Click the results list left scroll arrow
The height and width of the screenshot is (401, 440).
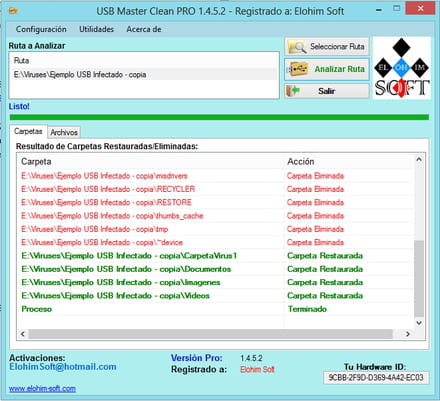click(x=23, y=334)
